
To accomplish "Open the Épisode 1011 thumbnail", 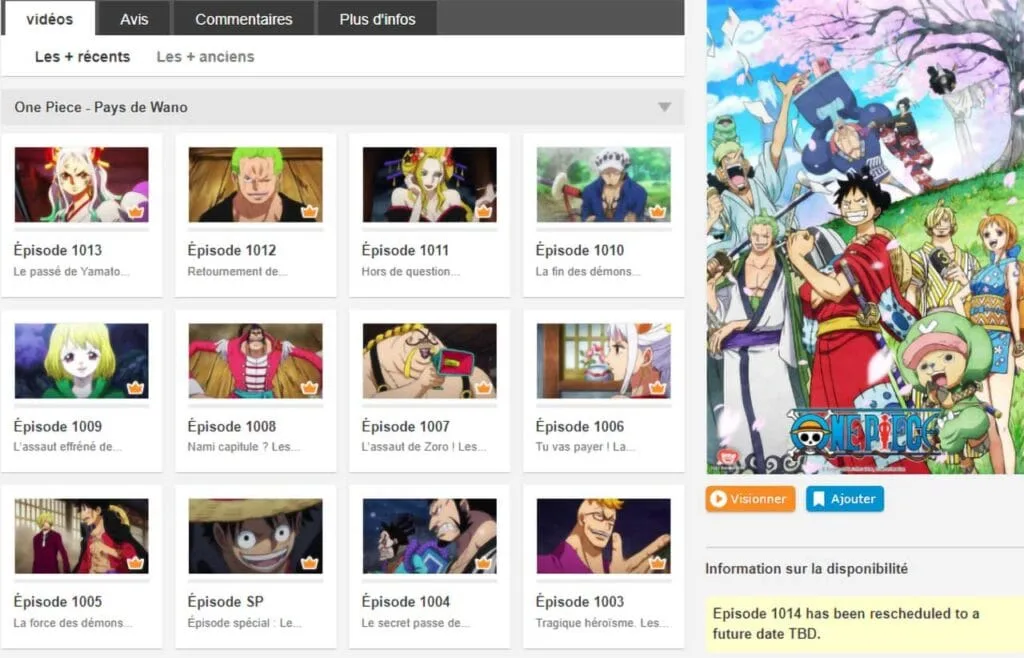I will 430,185.
